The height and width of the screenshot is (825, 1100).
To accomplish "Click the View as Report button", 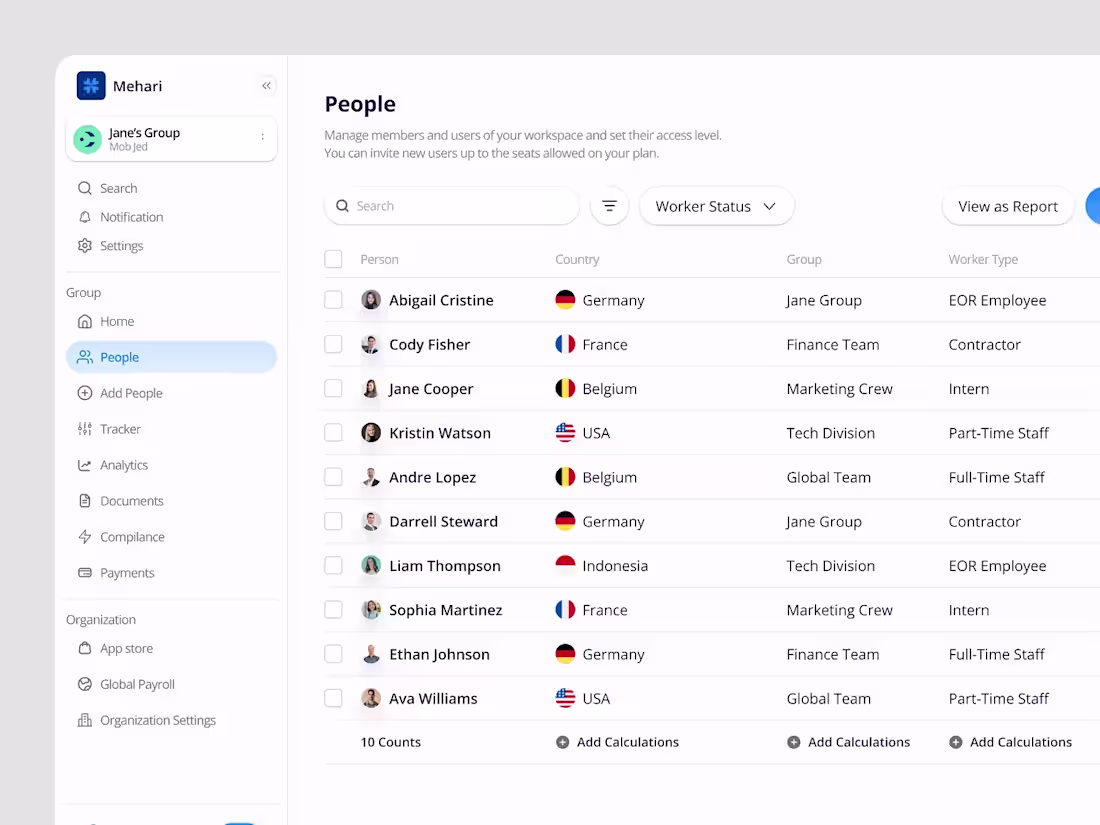I will click(x=1008, y=206).
